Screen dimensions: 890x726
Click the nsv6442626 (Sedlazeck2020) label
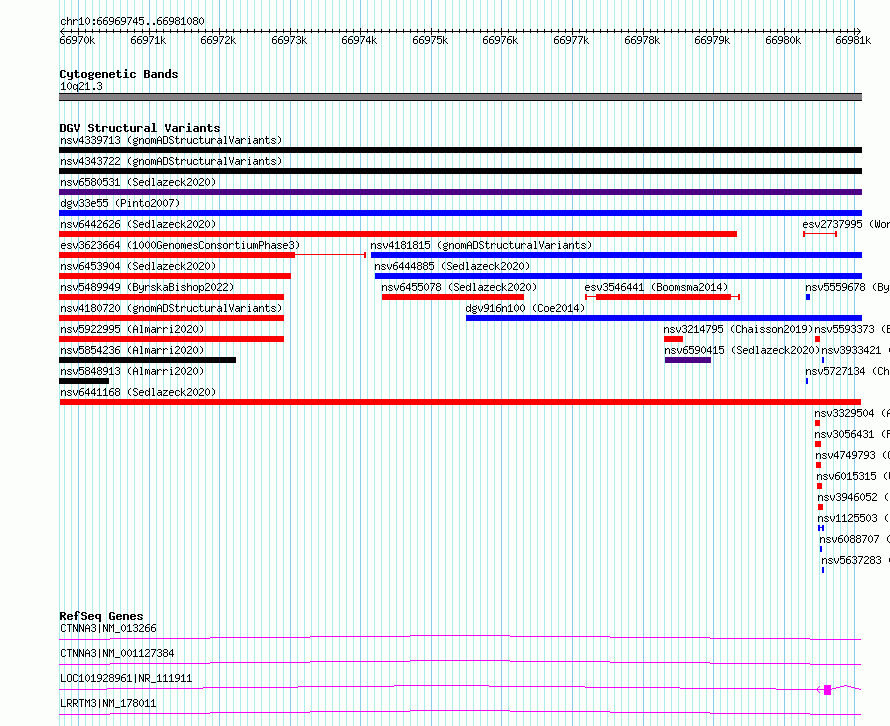pyautogui.click(x=138, y=224)
